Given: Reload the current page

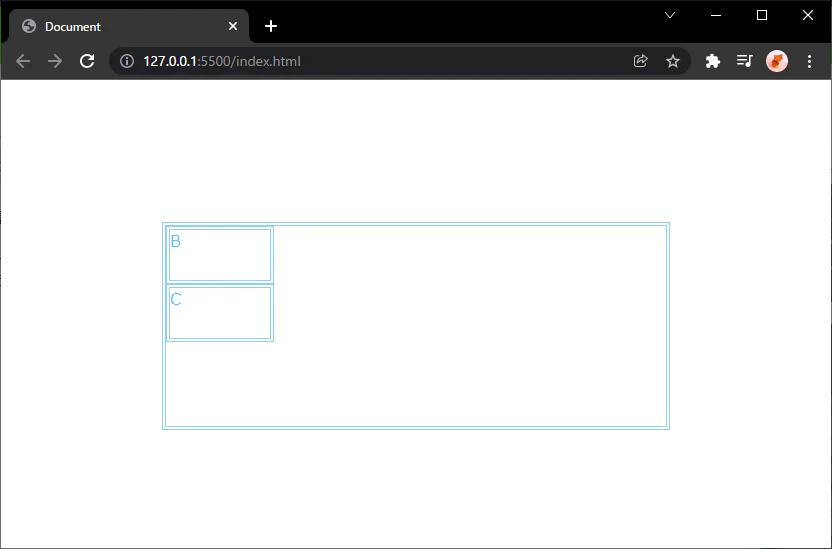Looking at the screenshot, I should tap(87, 61).
